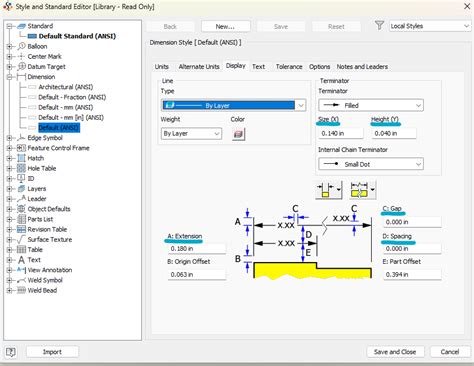Screen dimensions: 474x366
Task: Click the Weld Bead icon
Action: 22,290
